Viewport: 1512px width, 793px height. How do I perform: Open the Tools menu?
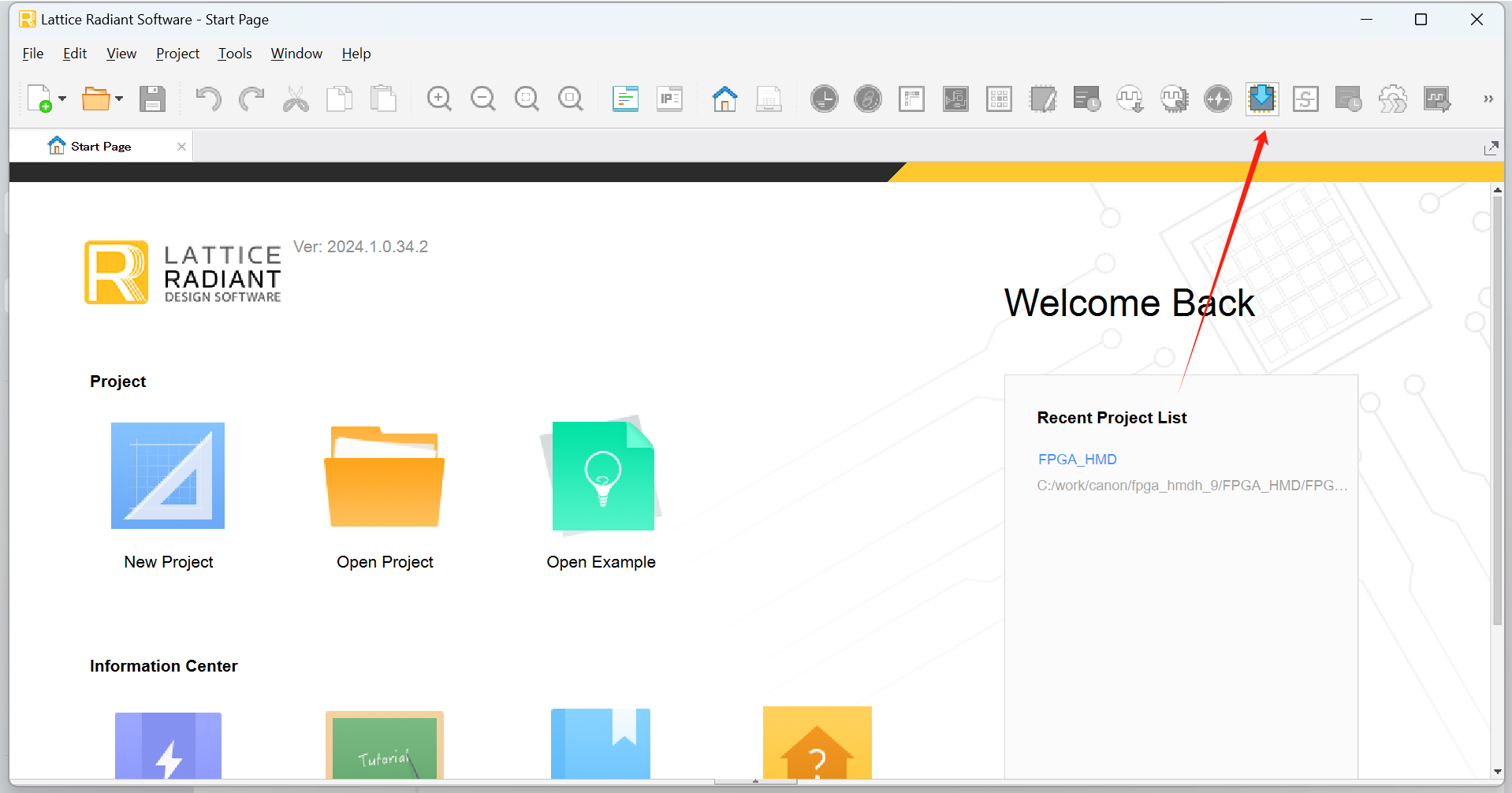click(235, 54)
